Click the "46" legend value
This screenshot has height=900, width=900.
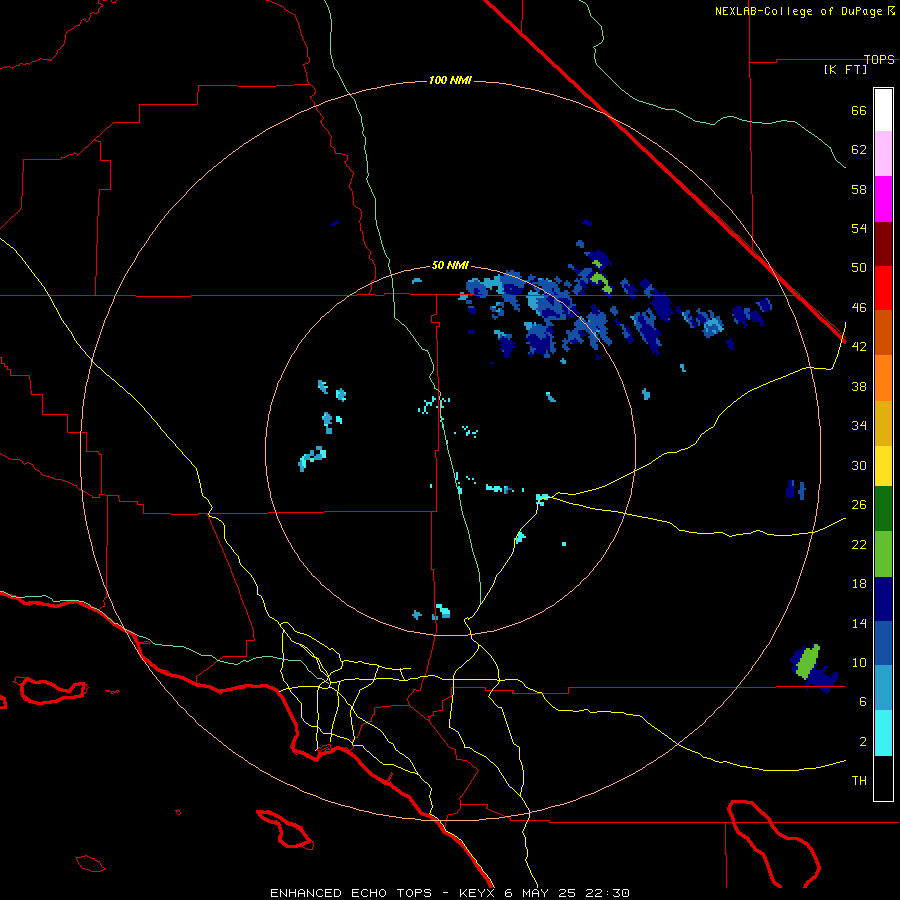pos(859,308)
